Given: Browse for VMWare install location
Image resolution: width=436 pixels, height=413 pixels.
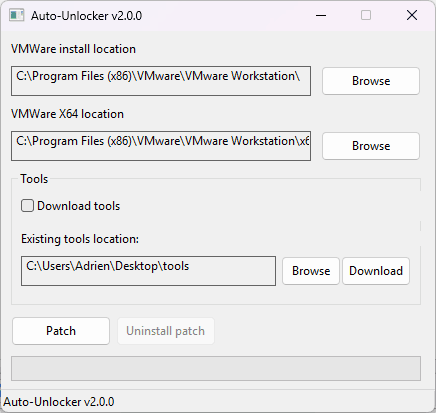Looking at the screenshot, I should click(x=371, y=81).
